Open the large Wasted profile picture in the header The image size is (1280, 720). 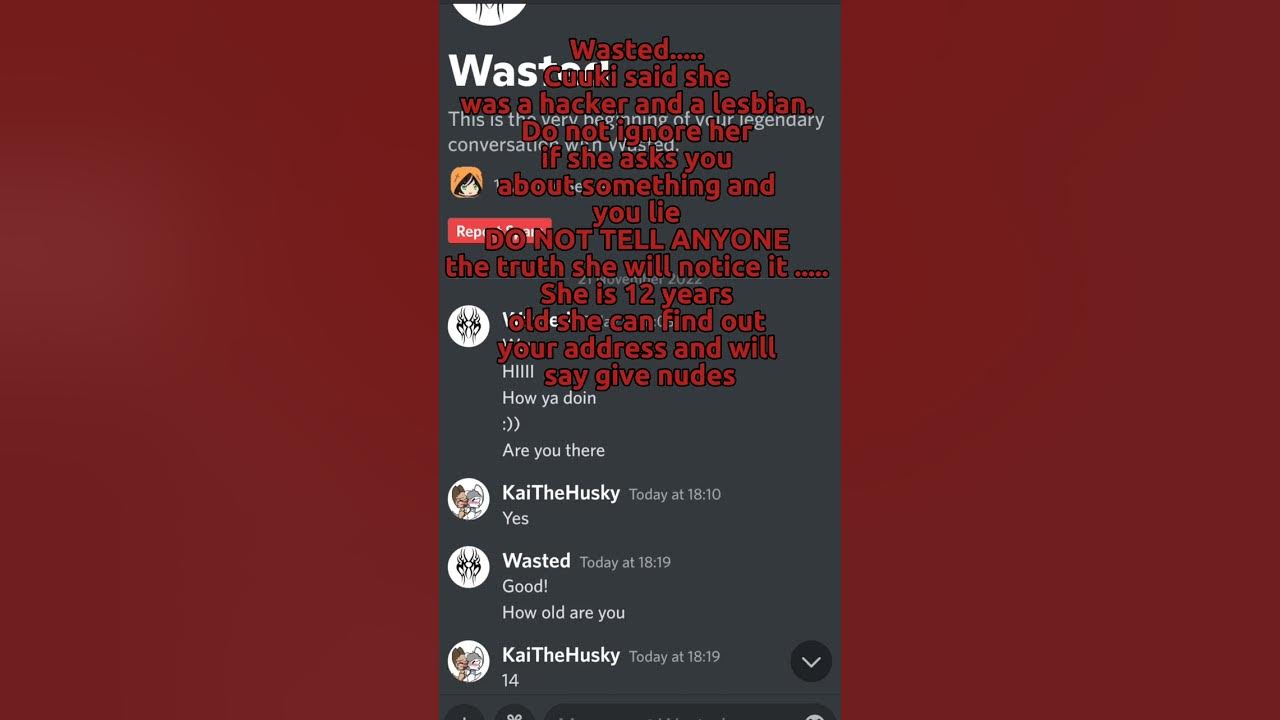[x=489, y=12]
